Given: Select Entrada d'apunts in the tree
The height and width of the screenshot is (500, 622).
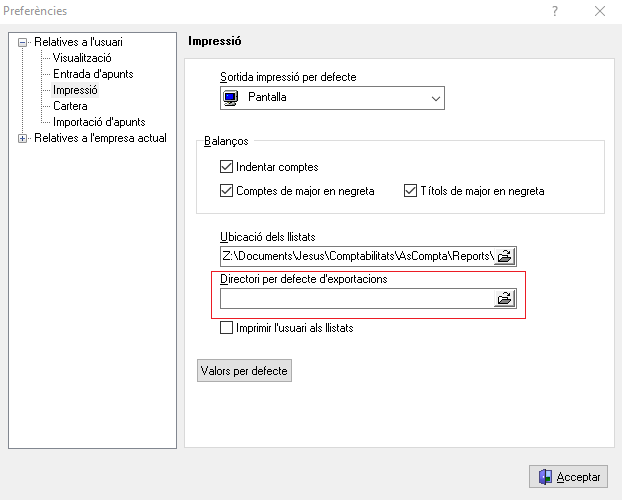Looking at the screenshot, I should tap(93, 74).
